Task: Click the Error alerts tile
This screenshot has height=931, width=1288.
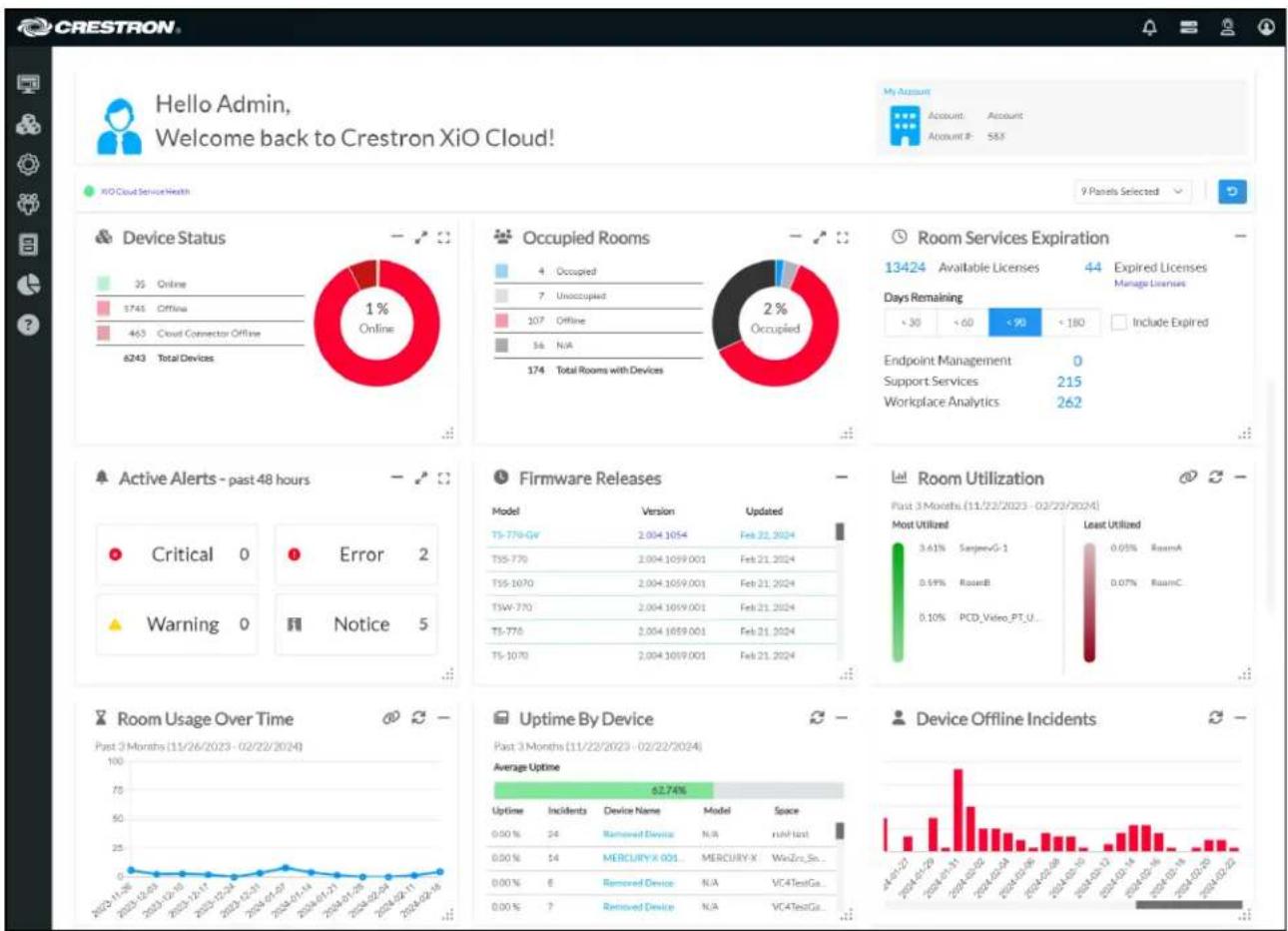Action: [356, 554]
